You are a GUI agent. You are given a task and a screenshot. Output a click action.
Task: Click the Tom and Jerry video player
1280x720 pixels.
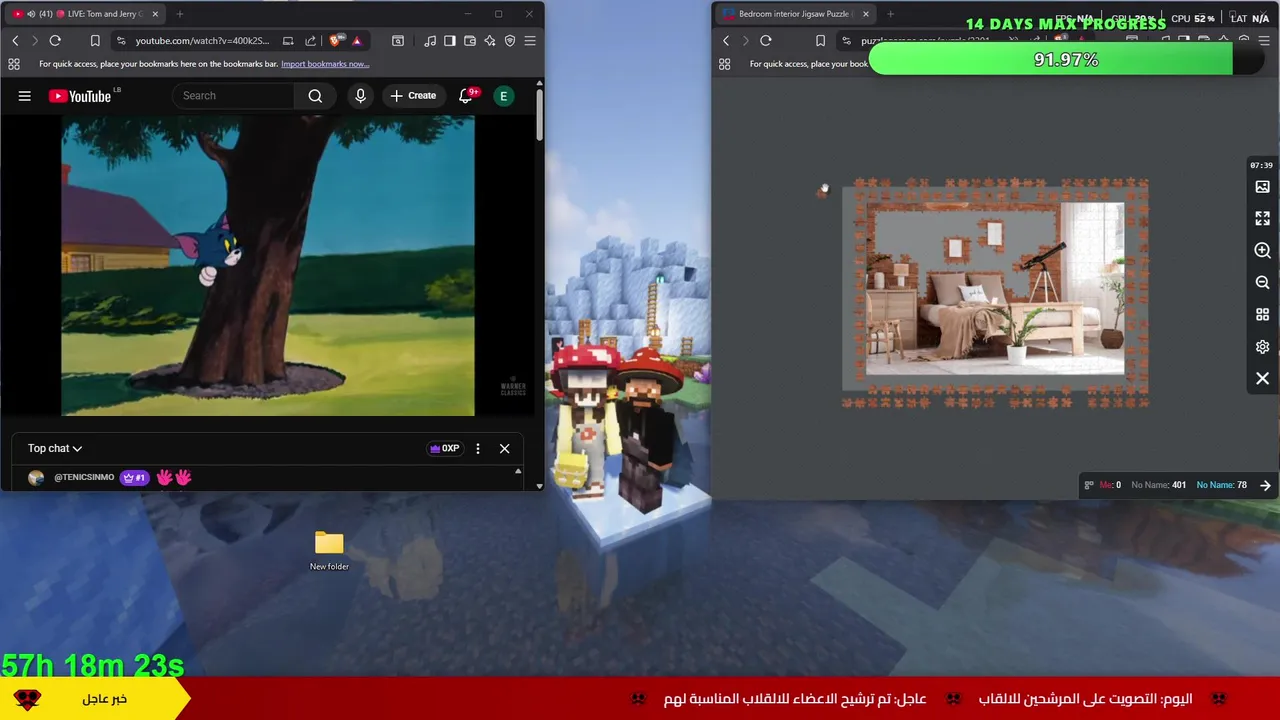click(268, 266)
